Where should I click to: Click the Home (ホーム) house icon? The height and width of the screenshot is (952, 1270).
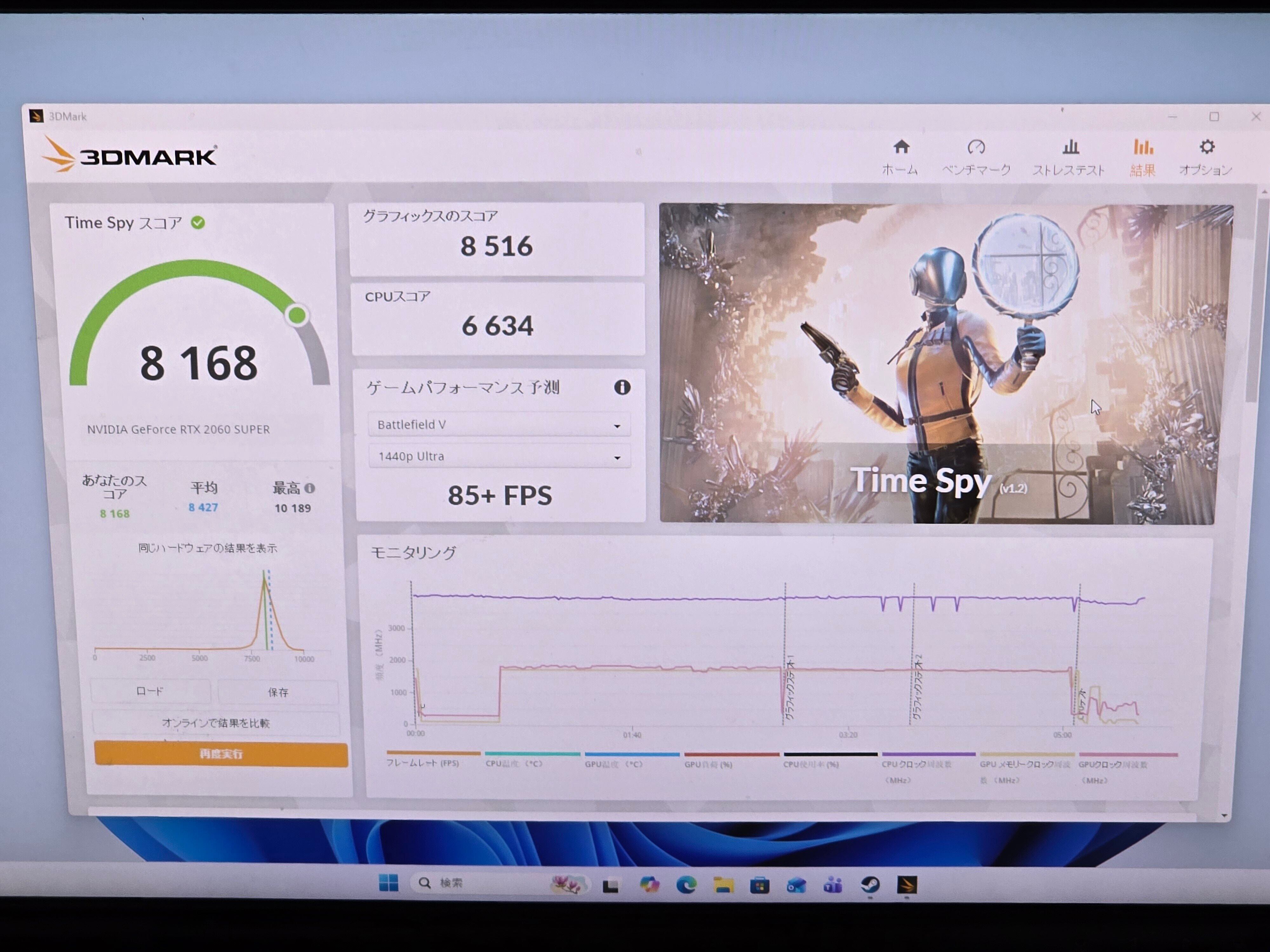(x=901, y=147)
